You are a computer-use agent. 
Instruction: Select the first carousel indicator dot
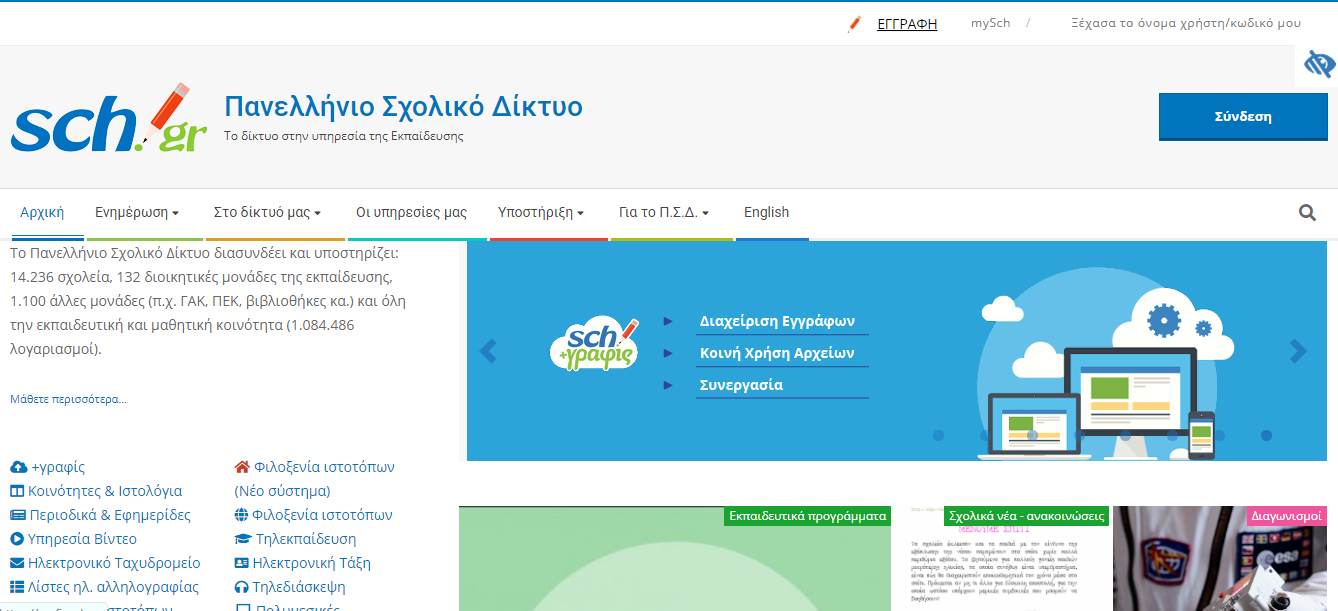(938, 436)
